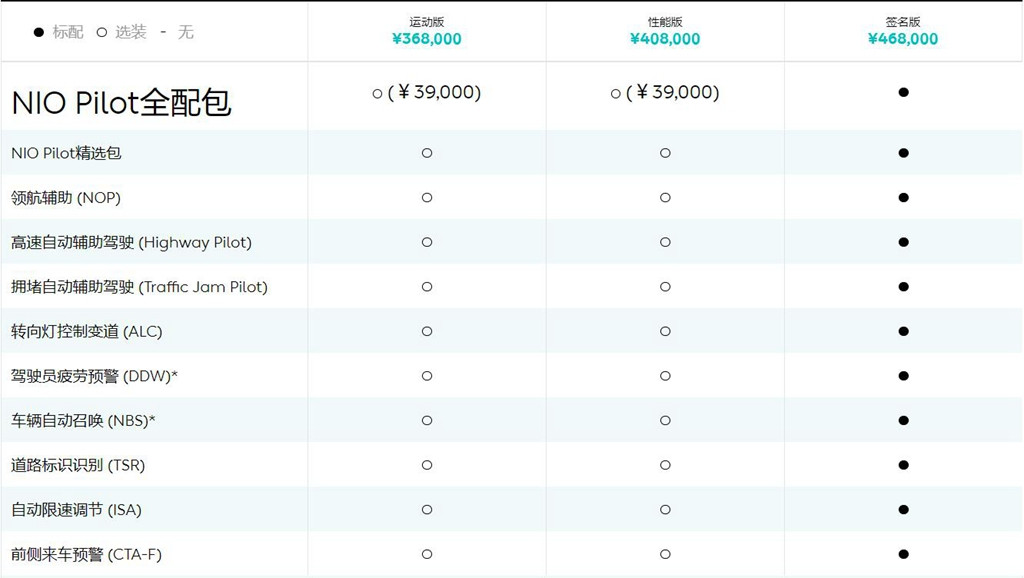
Task: Click 转向灯控制变道 (ALC) optional circle under 性能版
Action: click(665, 331)
